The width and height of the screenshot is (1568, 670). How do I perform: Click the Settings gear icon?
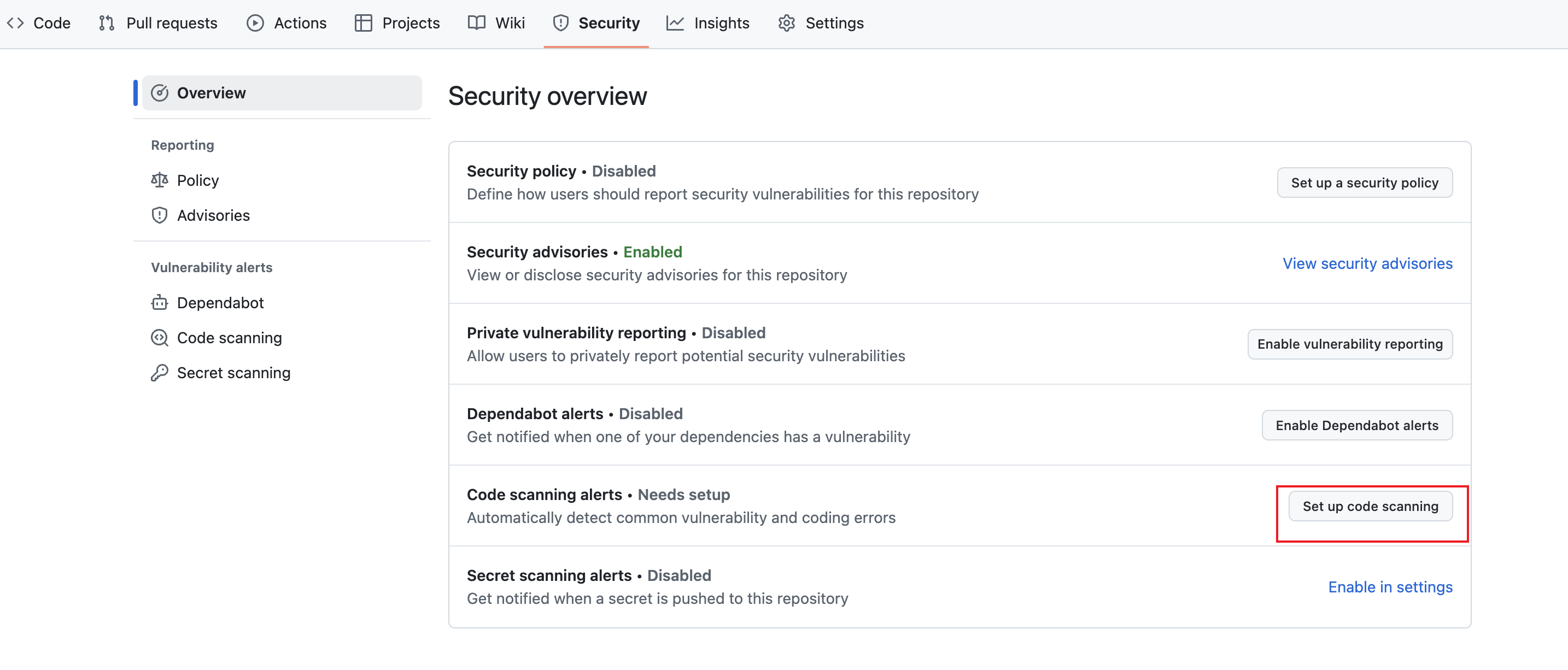pos(786,23)
